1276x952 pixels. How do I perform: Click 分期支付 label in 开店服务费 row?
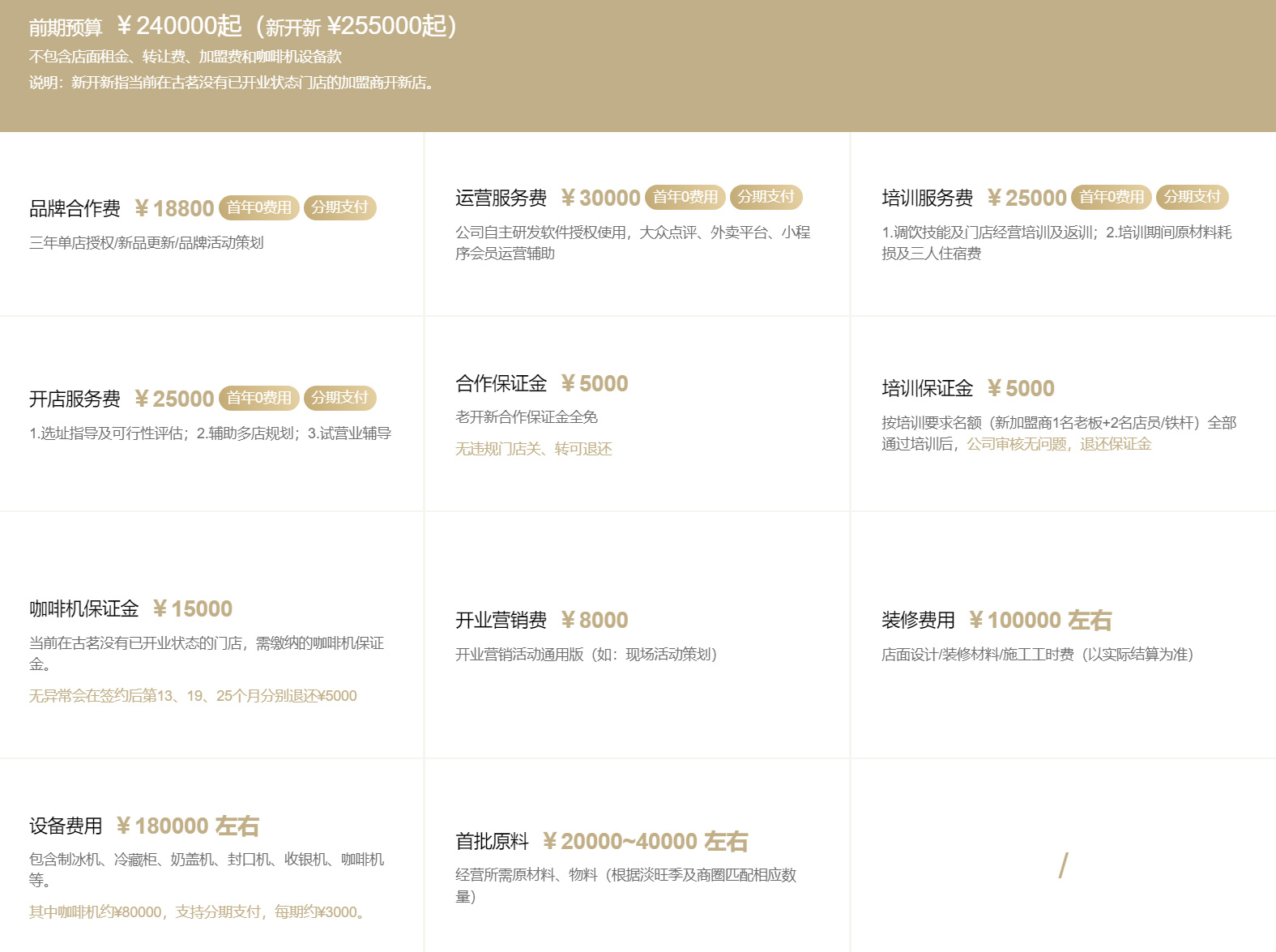[x=339, y=398]
